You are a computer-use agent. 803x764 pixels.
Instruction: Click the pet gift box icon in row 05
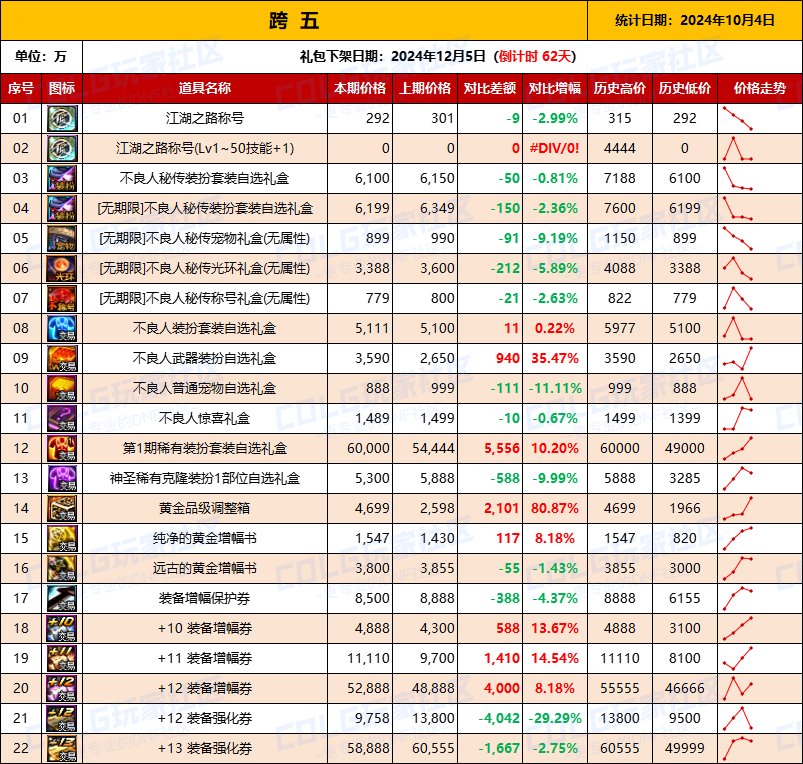pos(62,238)
